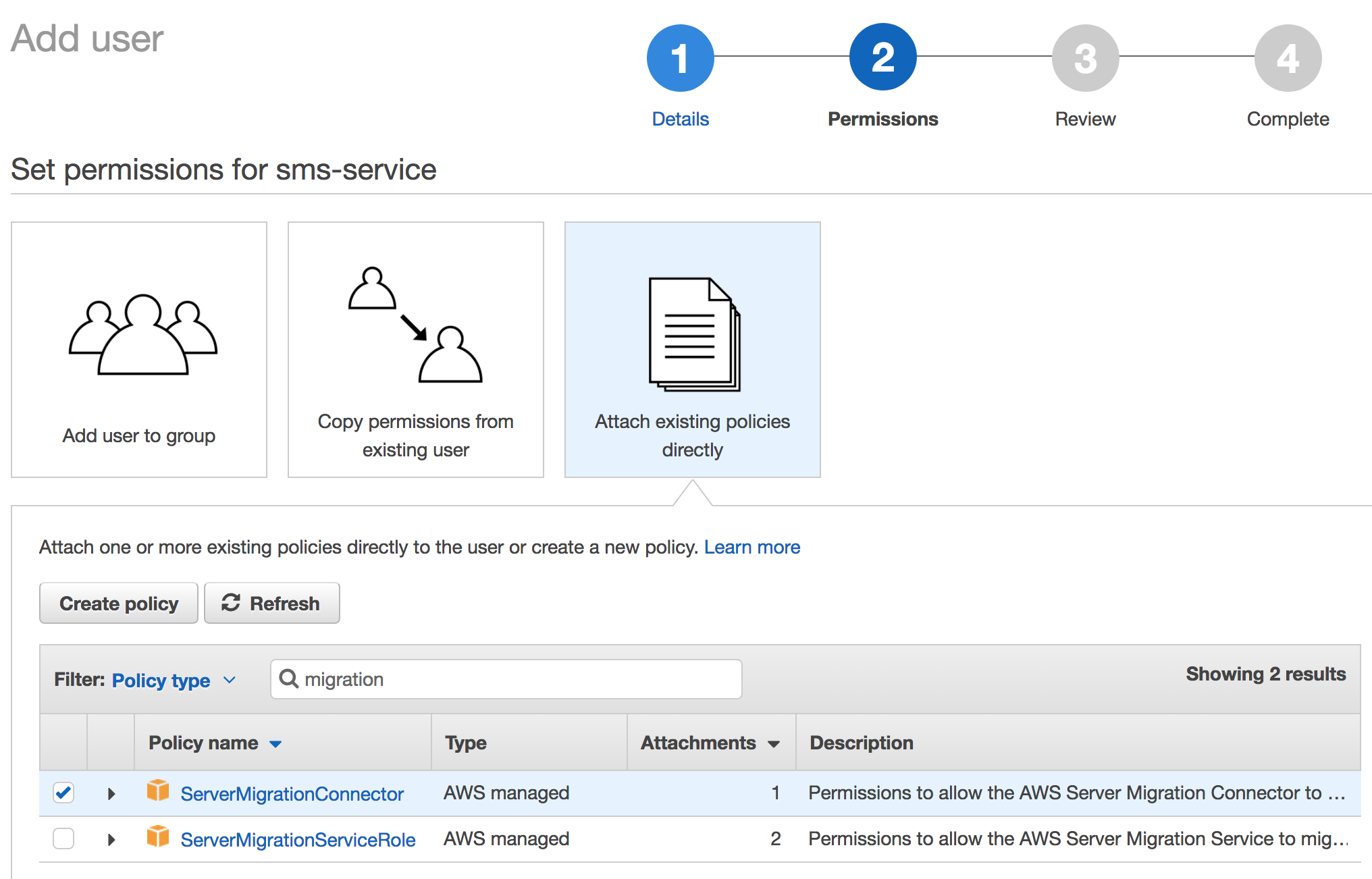Sort by the Policy name column header
This screenshot has height=879, width=1372.
coord(215,743)
